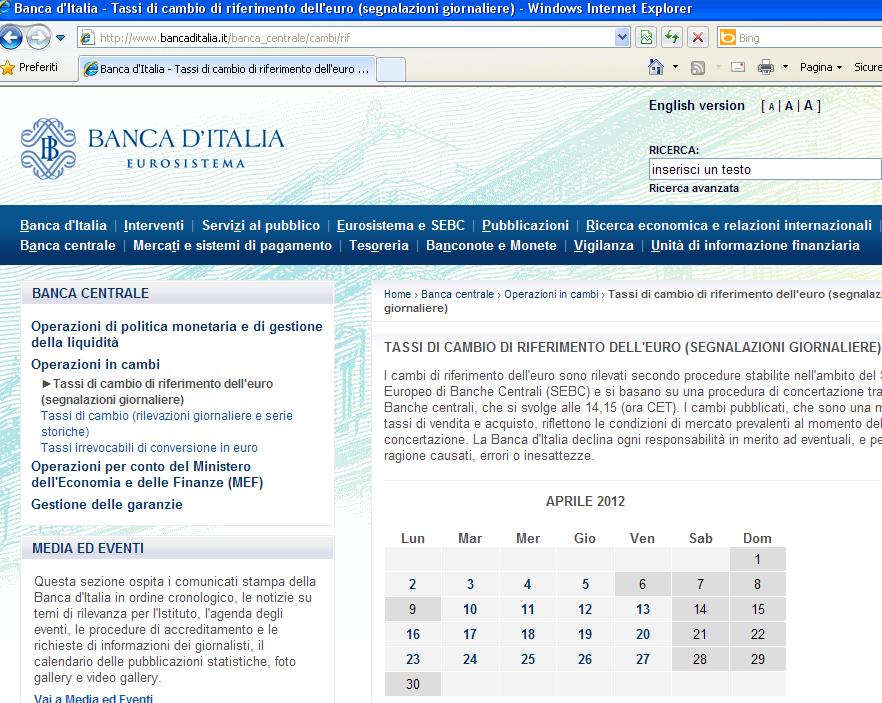Open the recent pages dropdown arrow

point(60,38)
